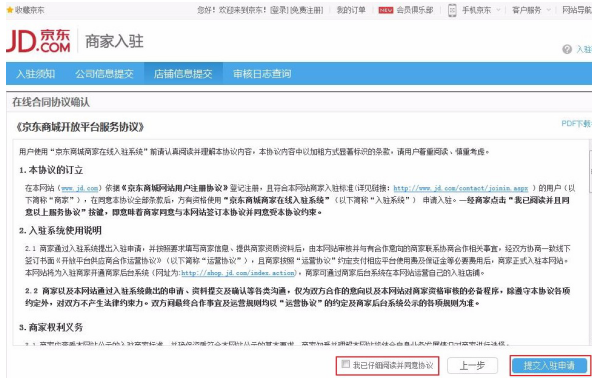This screenshot has width=592, height=386.
Task: Click the 在线合同协议确认 heading
Action: pyautogui.click(x=51, y=102)
